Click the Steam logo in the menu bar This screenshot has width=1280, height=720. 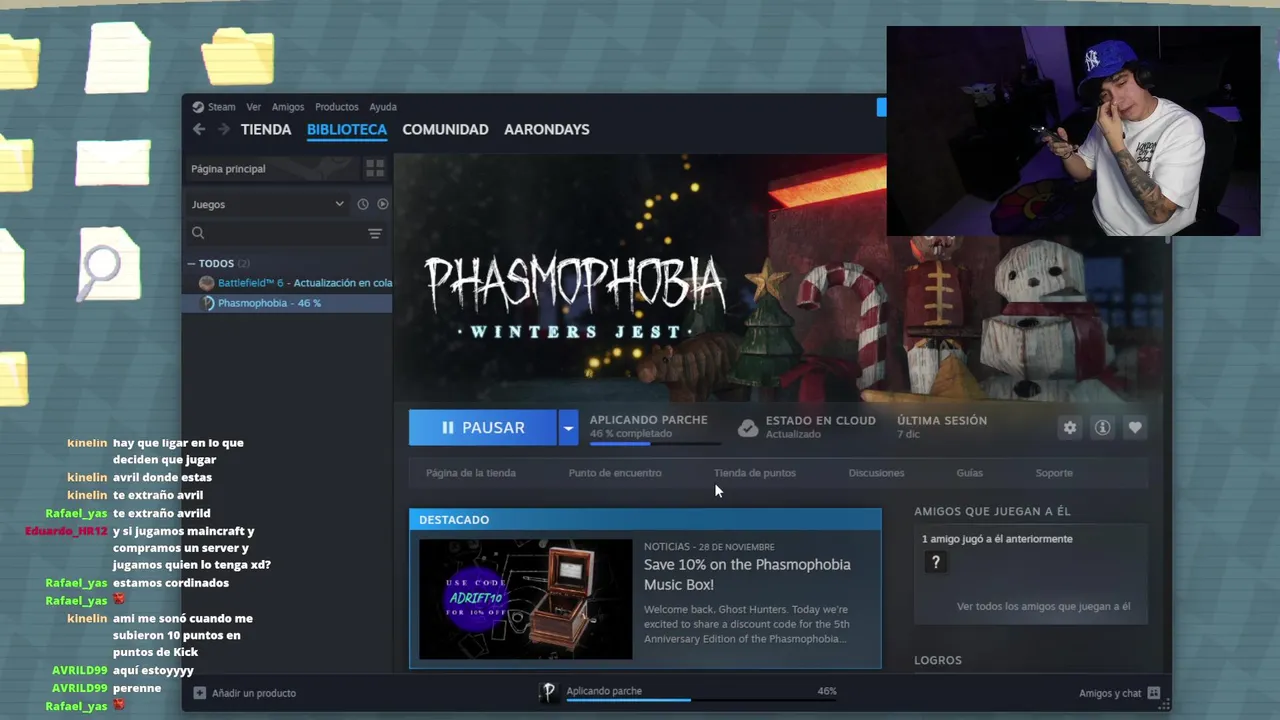(x=198, y=107)
